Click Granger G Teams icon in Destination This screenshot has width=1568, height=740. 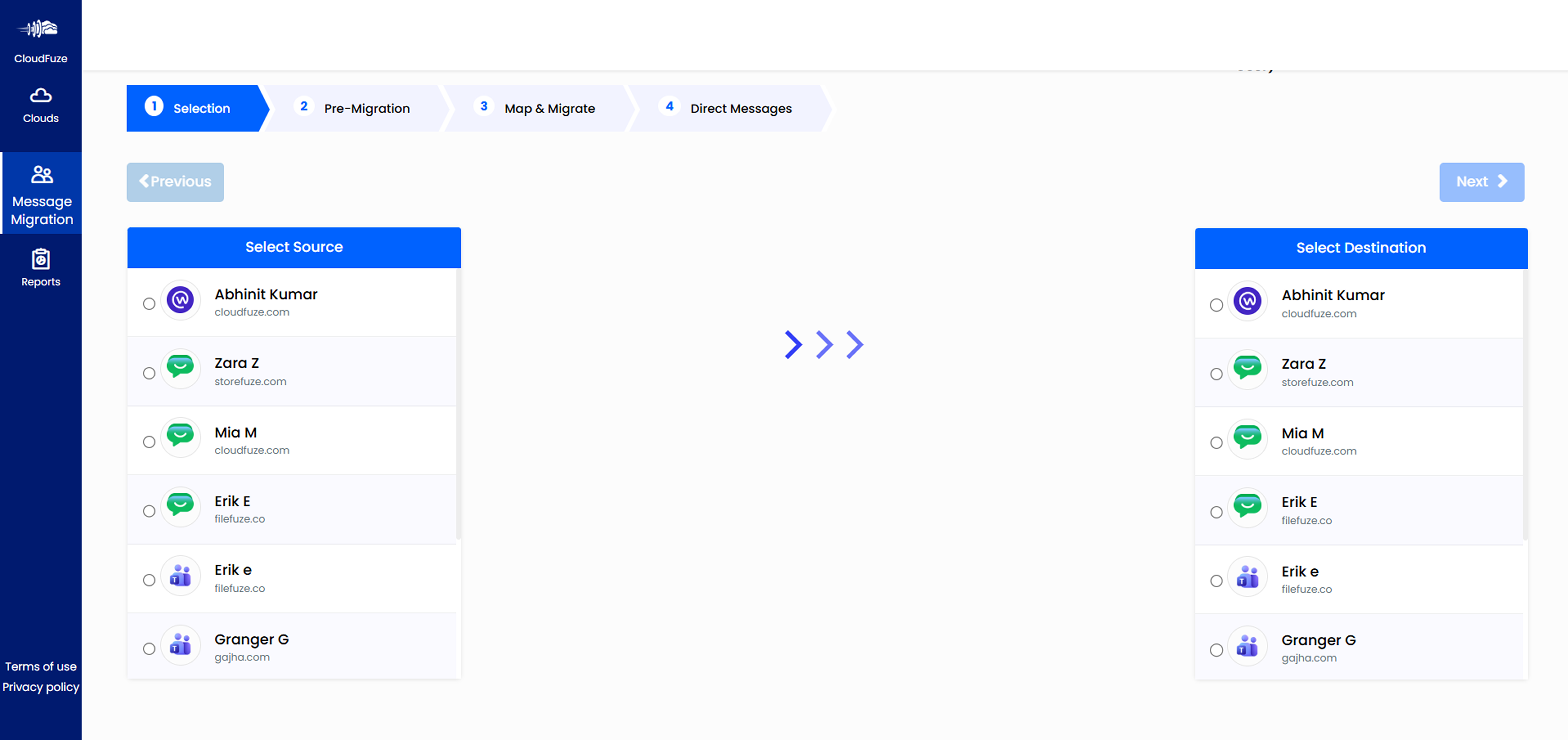tap(1247, 646)
